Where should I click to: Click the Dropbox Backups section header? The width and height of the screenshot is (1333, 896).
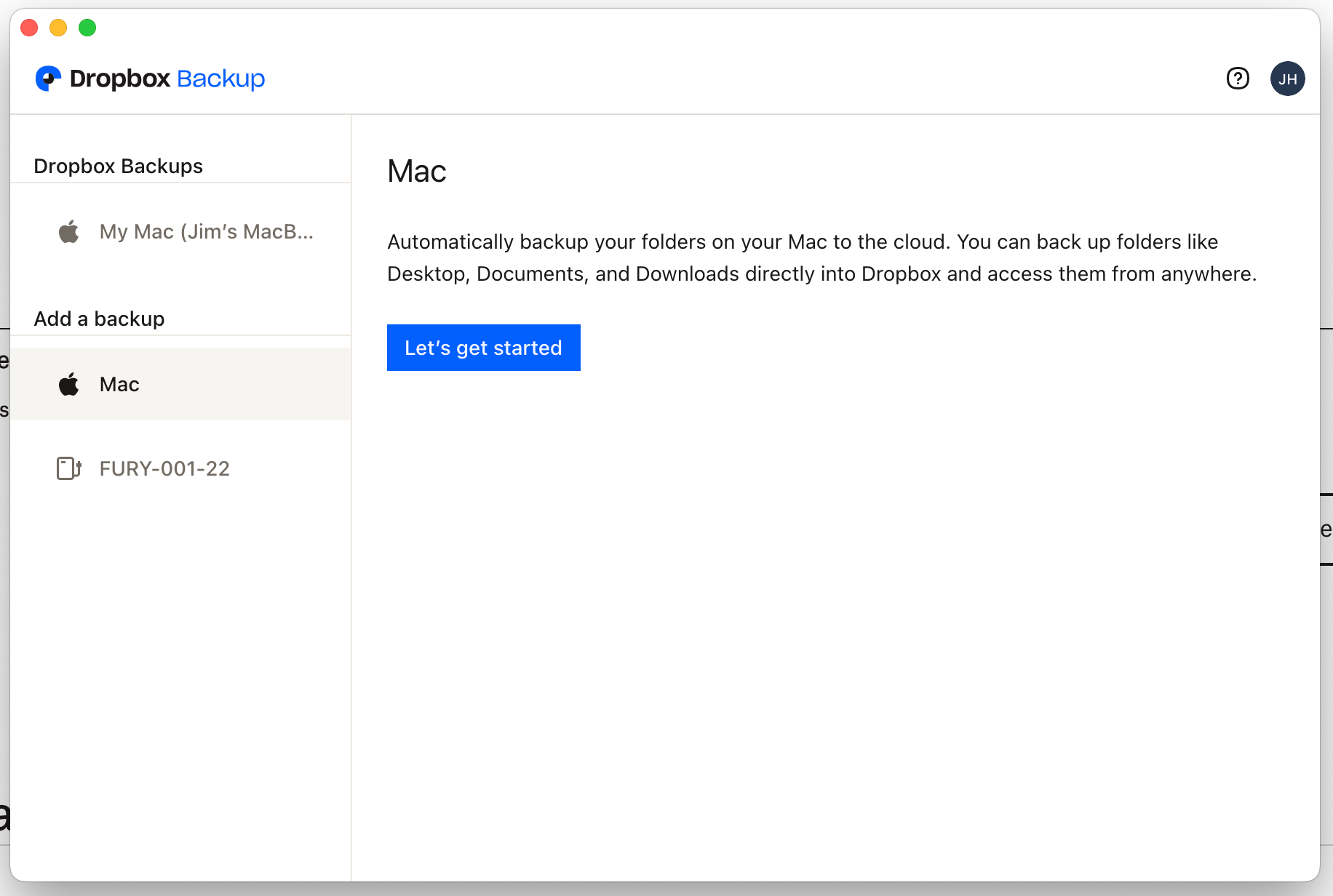118,166
